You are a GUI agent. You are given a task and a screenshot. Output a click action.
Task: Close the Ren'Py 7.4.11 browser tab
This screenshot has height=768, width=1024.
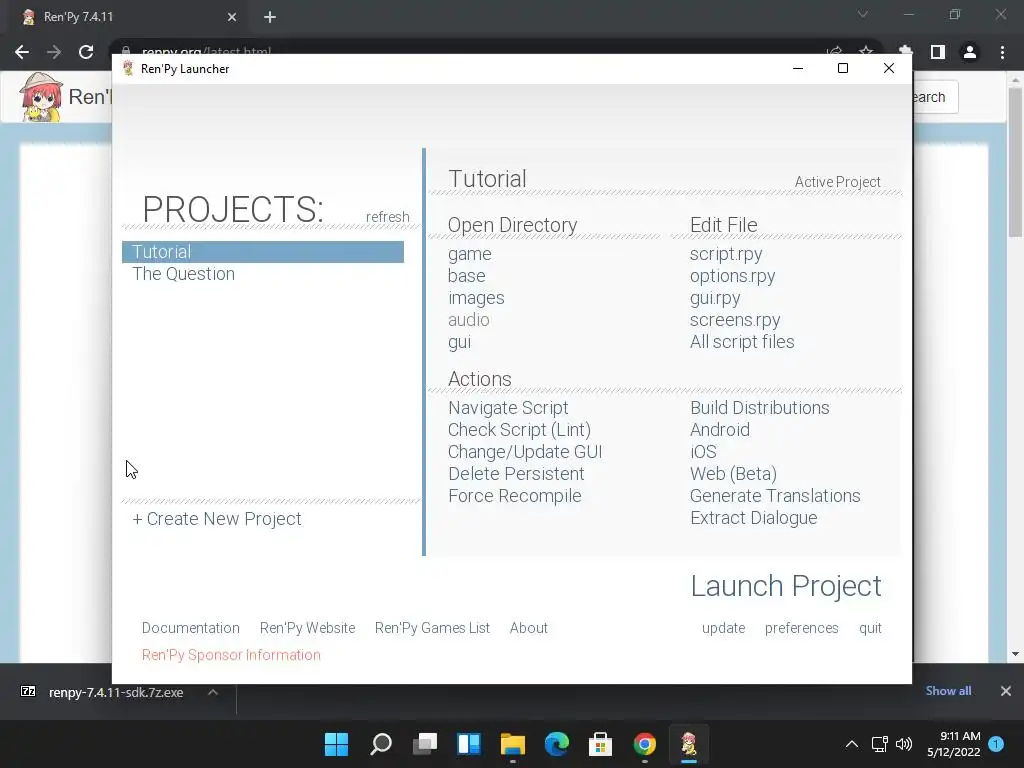pos(232,17)
